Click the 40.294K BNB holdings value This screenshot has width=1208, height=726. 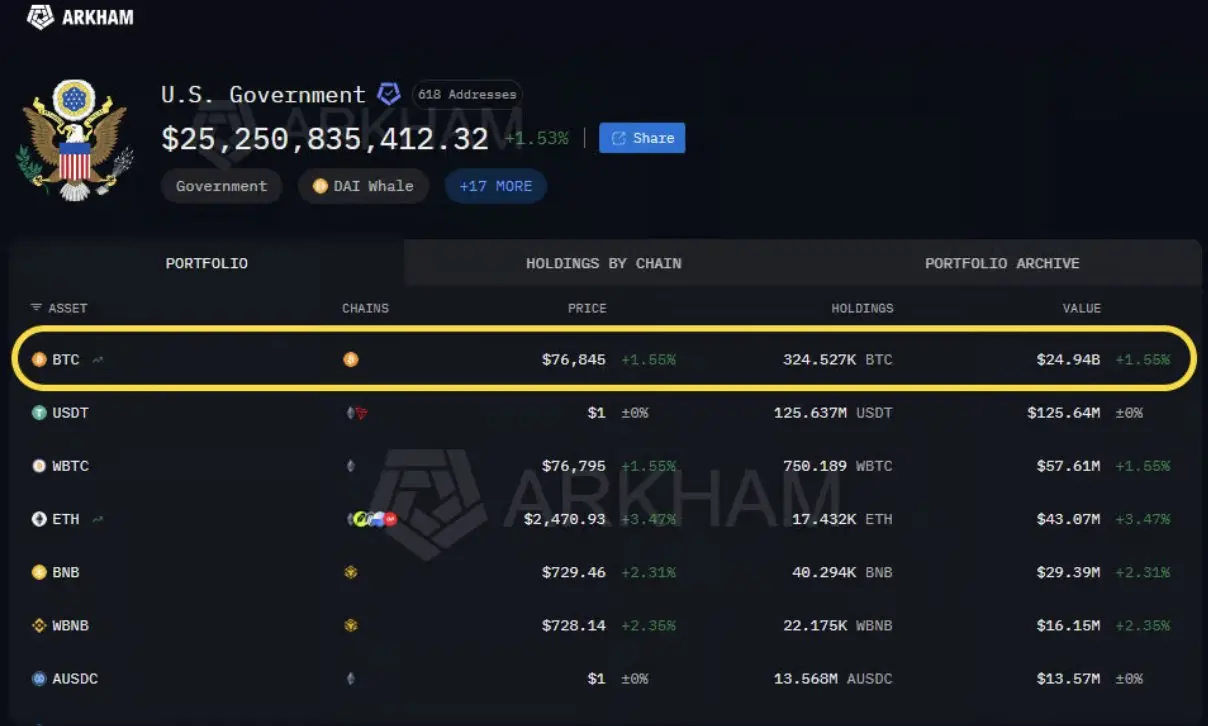(842, 572)
